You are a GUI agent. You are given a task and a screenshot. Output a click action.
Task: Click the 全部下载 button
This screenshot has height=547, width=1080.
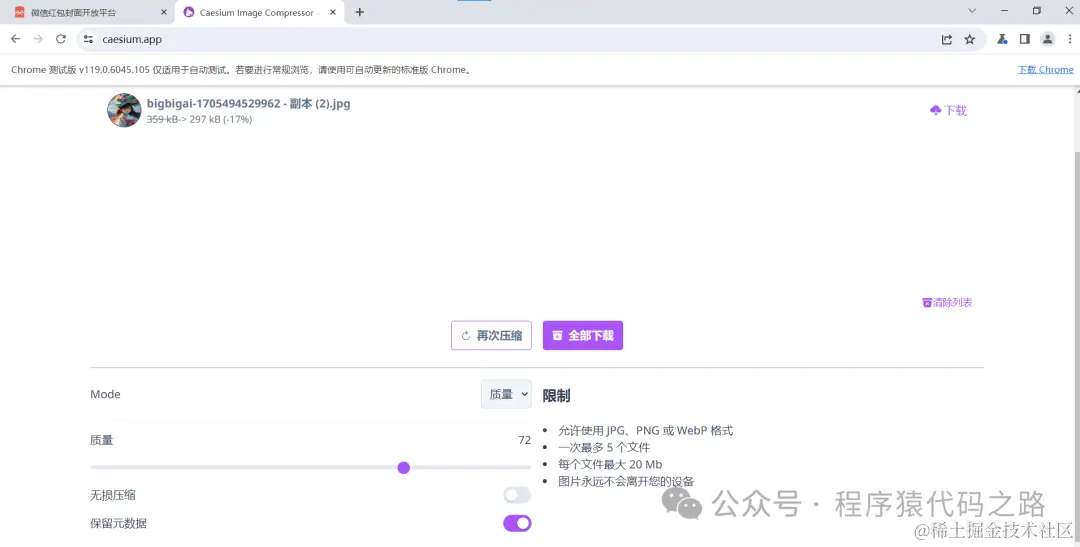[583, 336]
